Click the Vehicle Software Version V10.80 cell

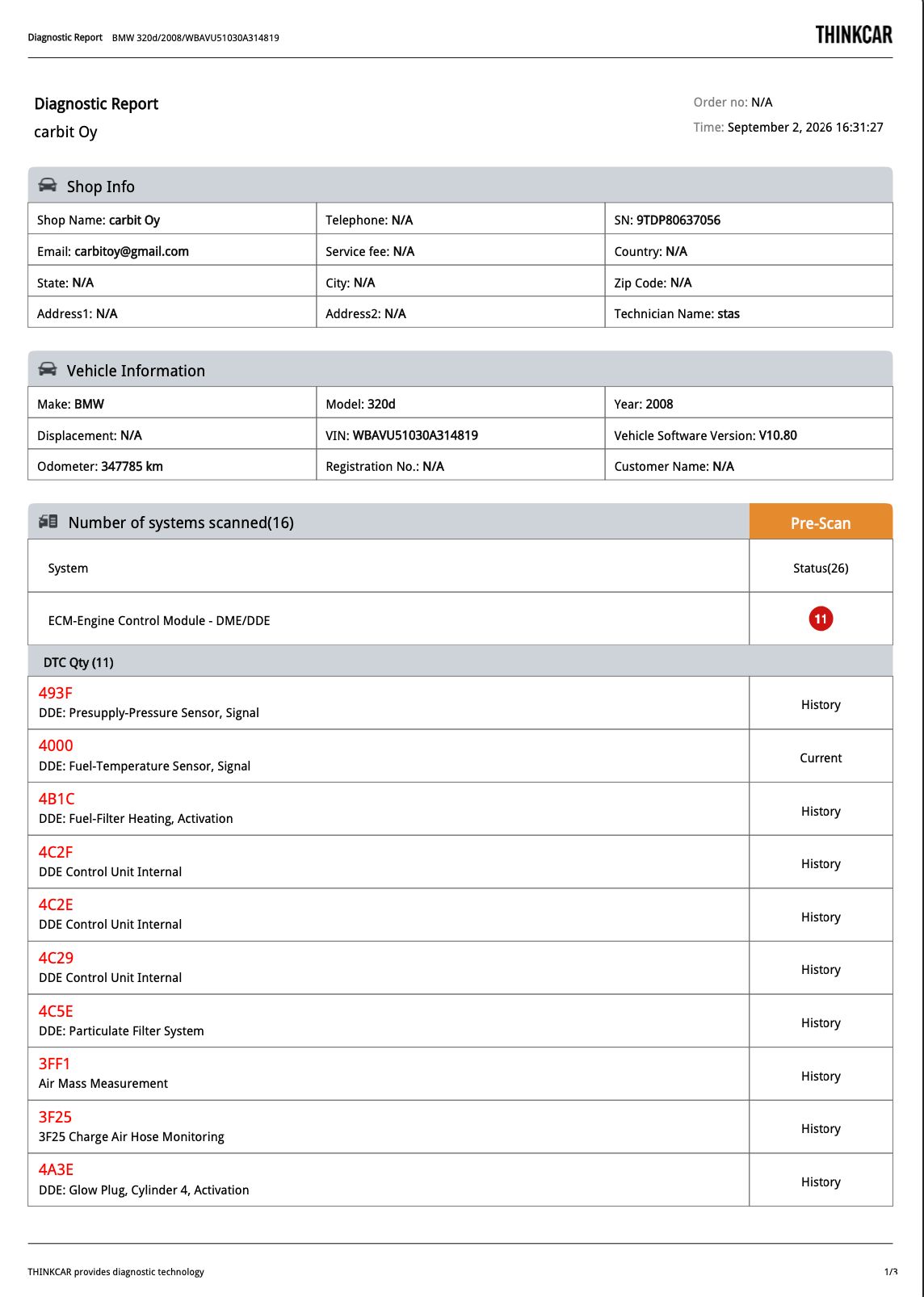click(749, 434)
